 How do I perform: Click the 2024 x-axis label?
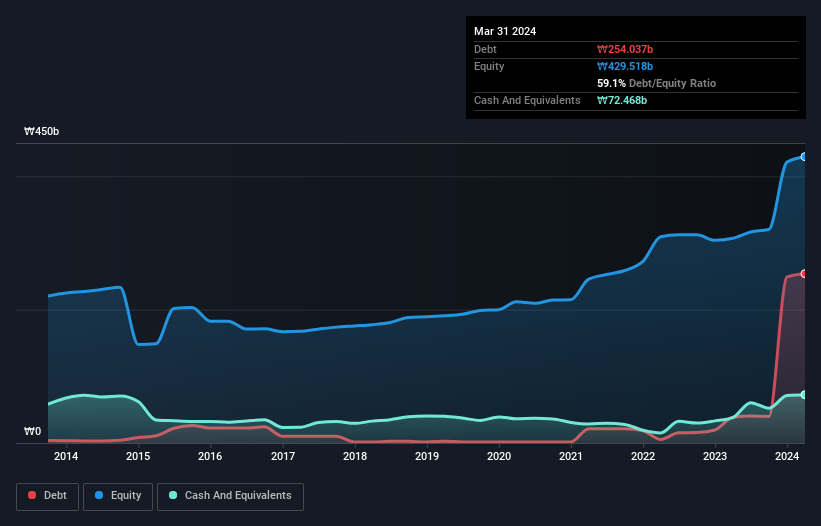coord(787,456)
